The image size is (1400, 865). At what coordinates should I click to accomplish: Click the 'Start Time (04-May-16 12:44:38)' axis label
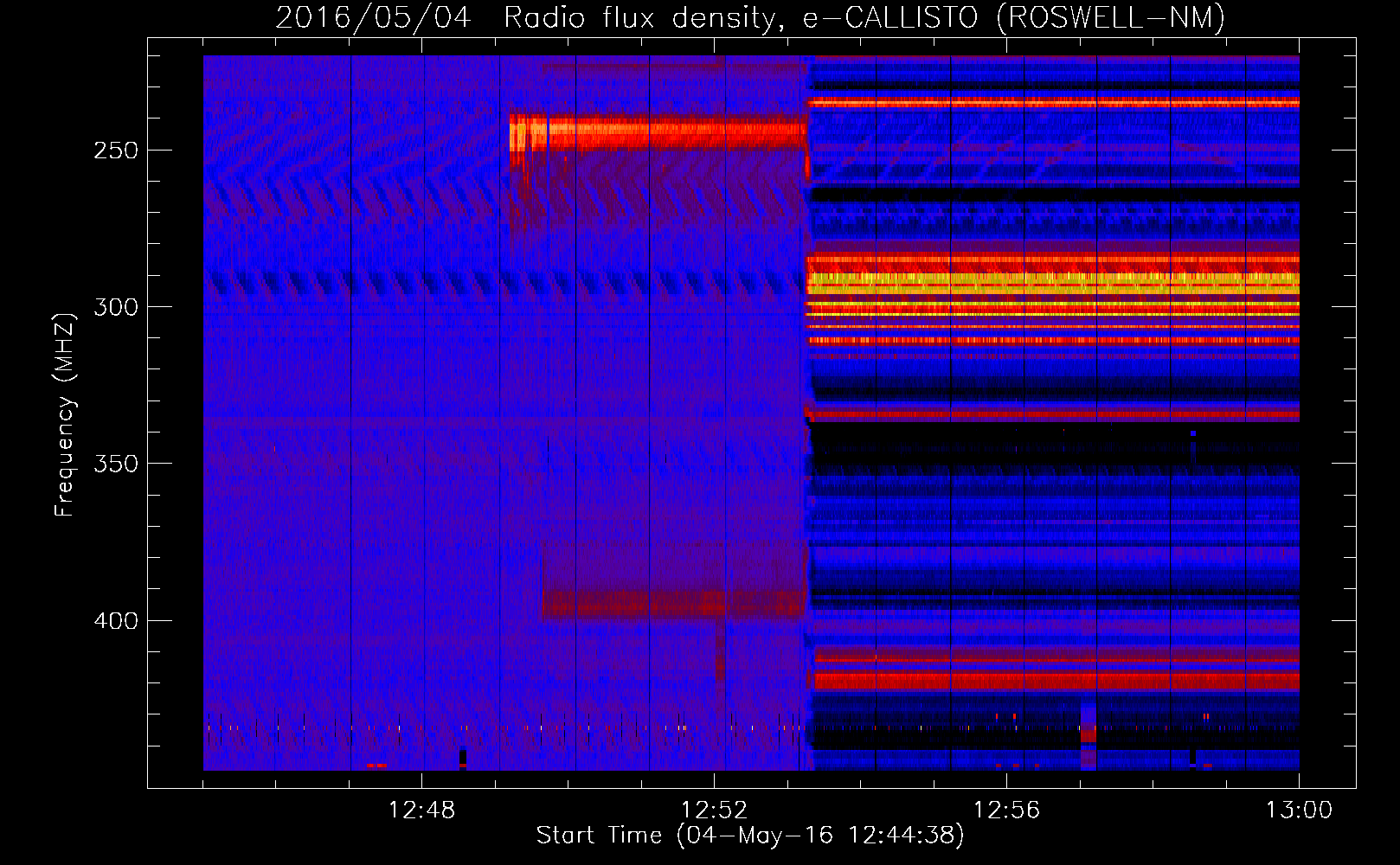pos(750,836)
